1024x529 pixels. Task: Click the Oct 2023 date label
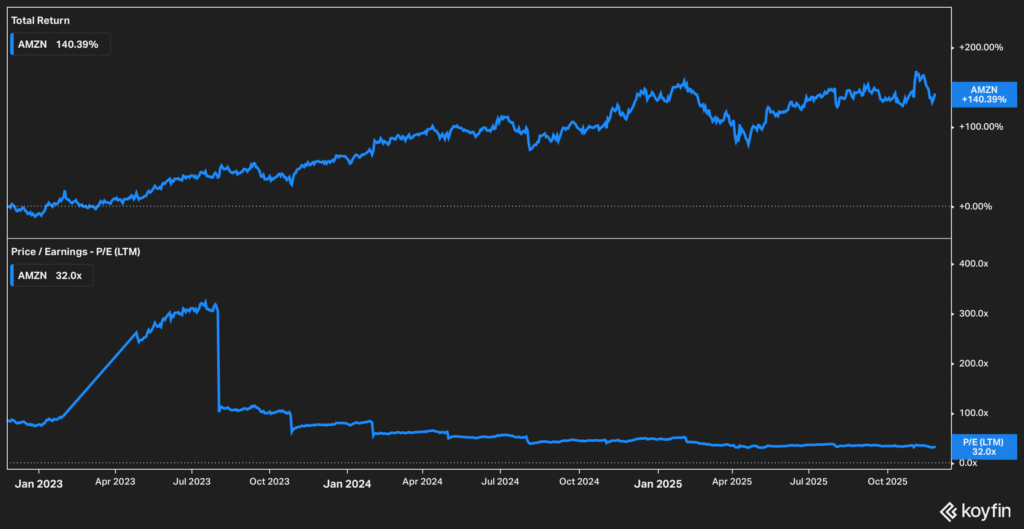pyautogui.click(x=270, y=481)
